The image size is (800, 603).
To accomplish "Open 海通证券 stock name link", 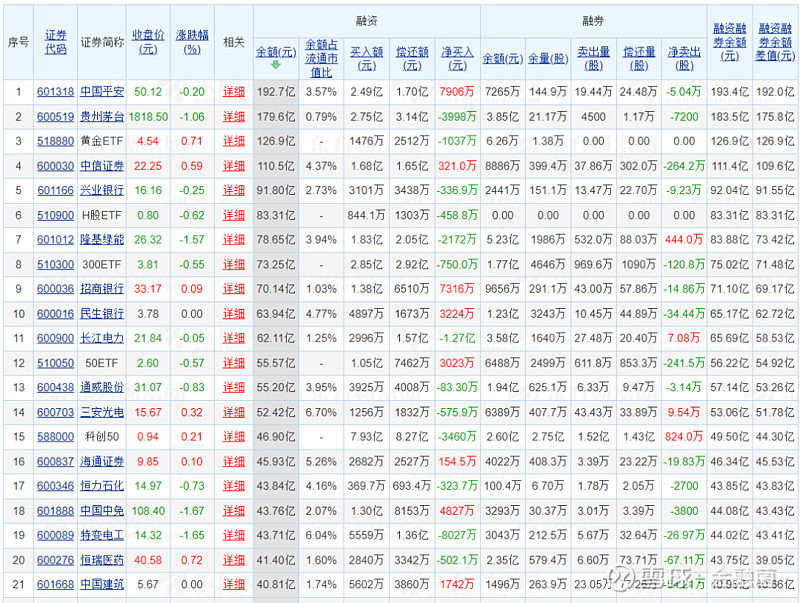I will [102, 462].
